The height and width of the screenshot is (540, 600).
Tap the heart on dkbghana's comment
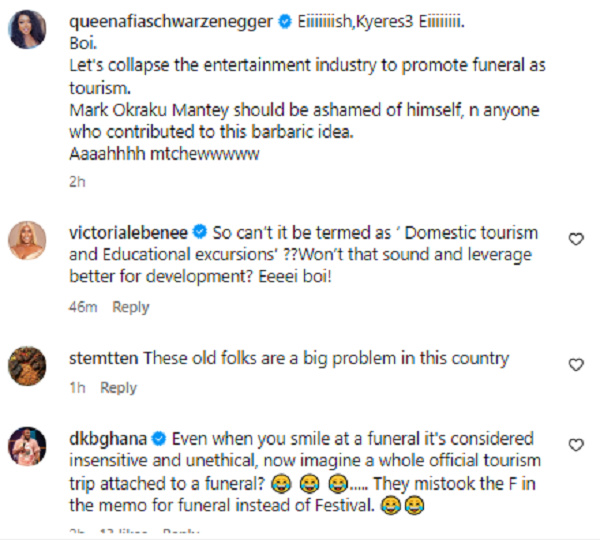(575, 445)
